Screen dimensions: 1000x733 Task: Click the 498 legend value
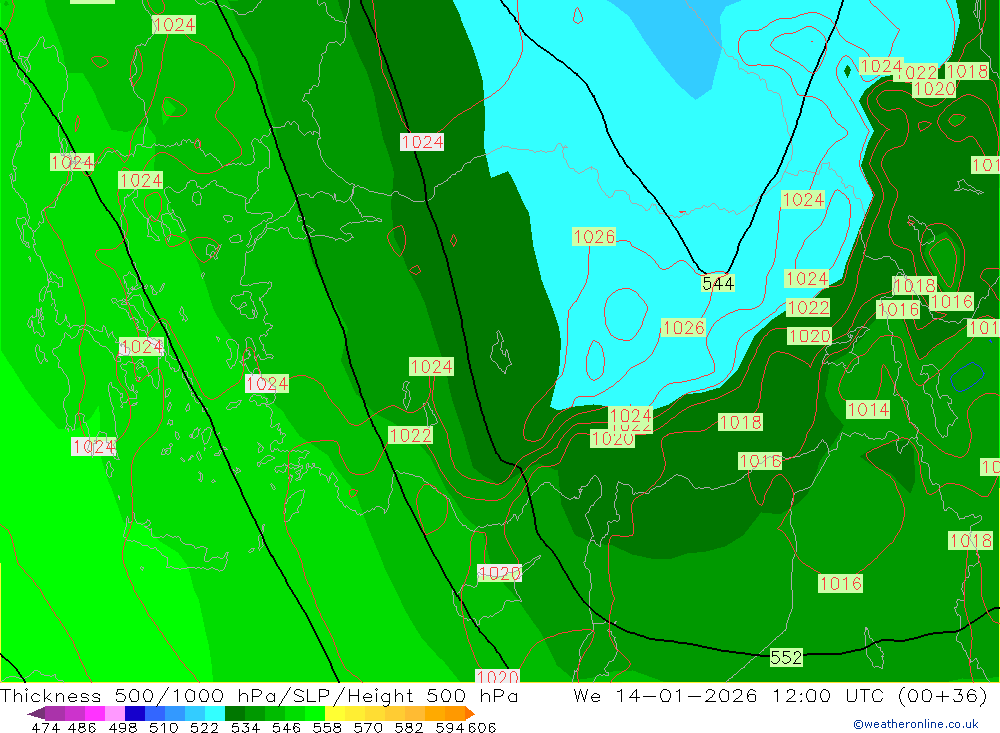point(122,727)
